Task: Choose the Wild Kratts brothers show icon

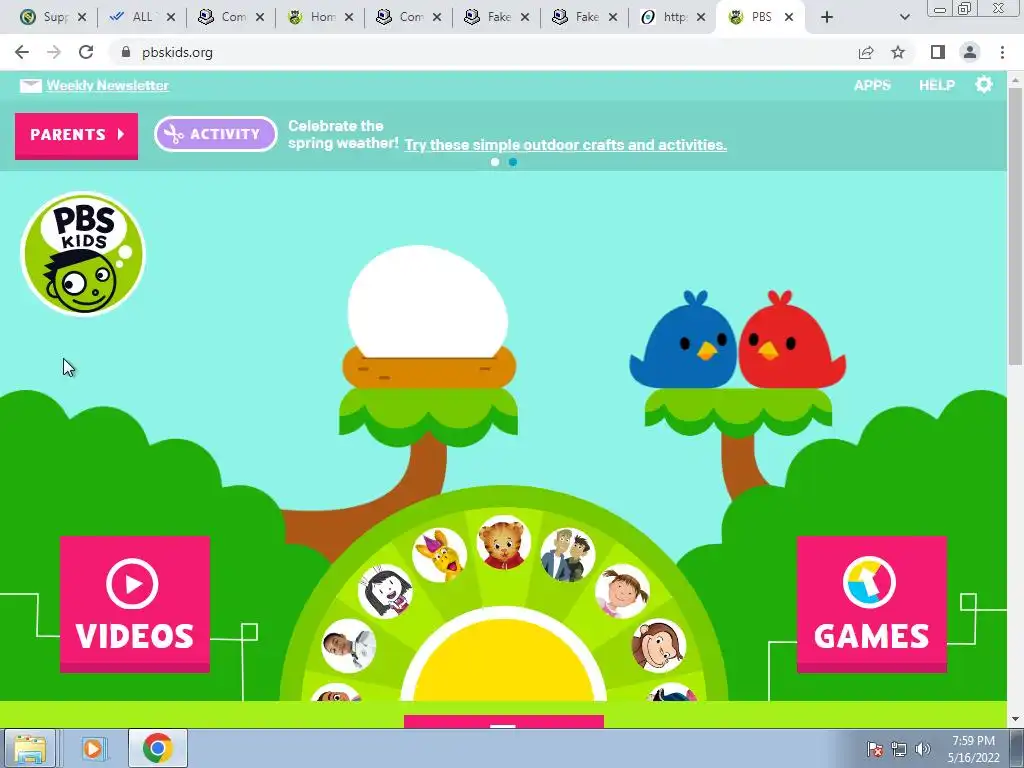Action: 568,555
